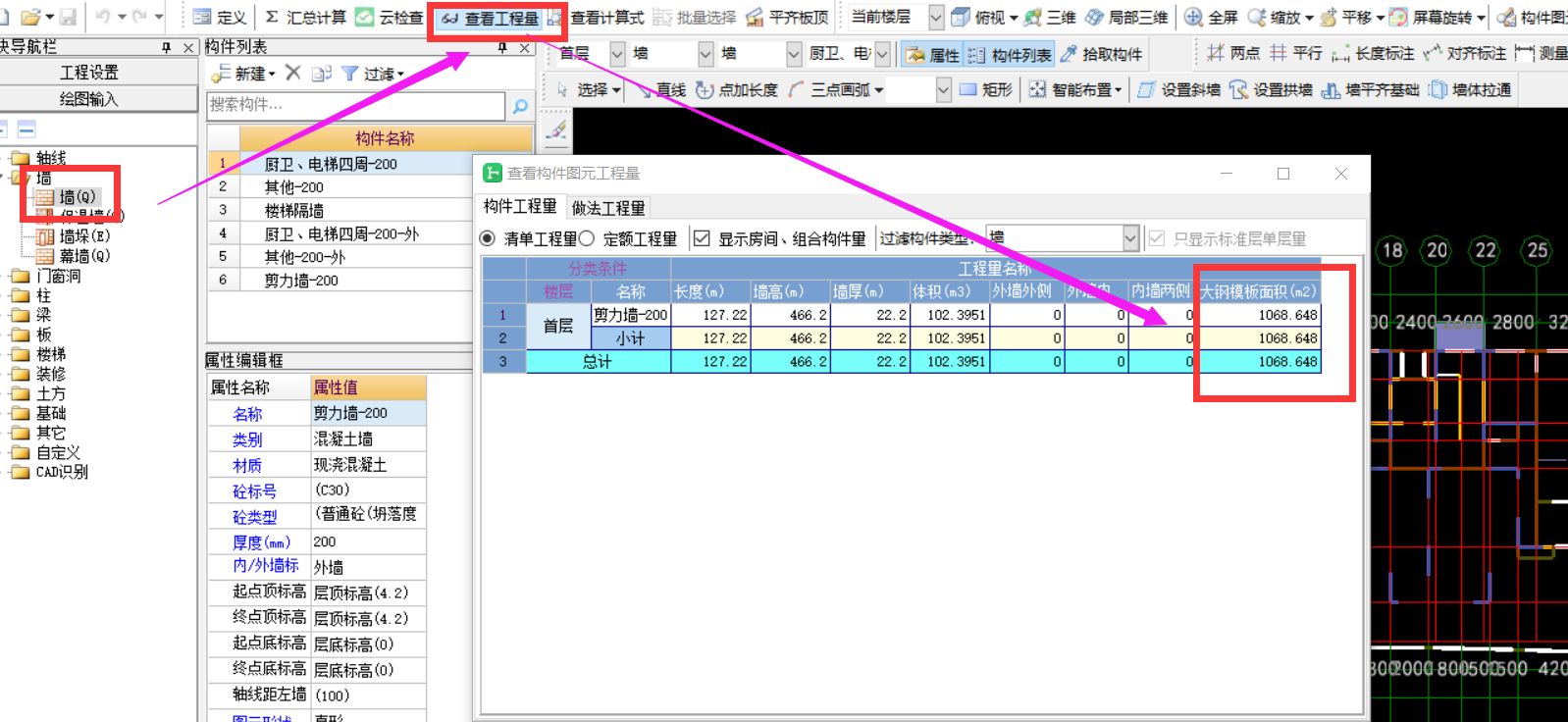Click 设置拱墙 set arched wall tool
Viewport: 1568px width, 722px height.
point(1271,89)
